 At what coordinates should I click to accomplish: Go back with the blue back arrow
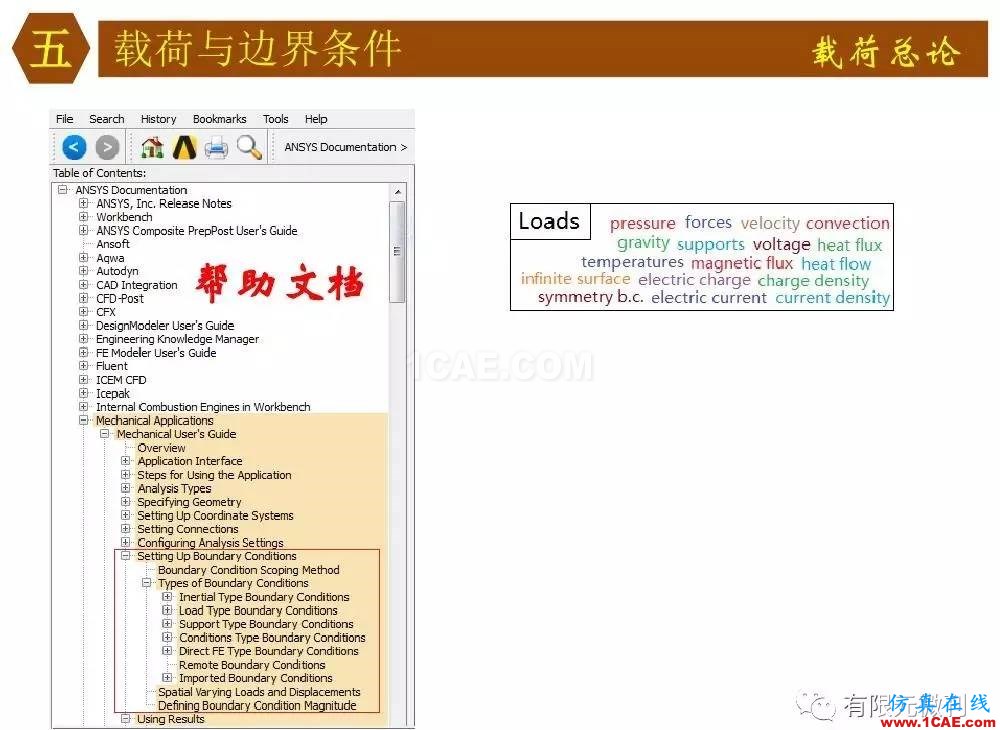(74, 148)
